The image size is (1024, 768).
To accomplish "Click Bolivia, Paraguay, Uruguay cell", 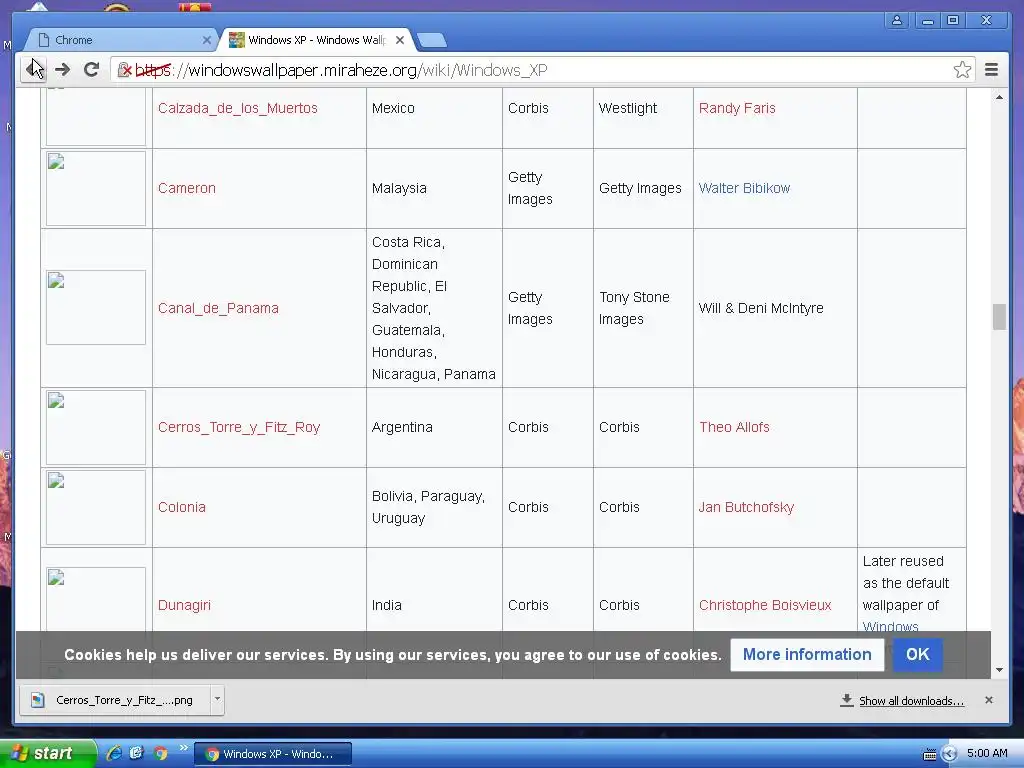I will pos(434,507).
